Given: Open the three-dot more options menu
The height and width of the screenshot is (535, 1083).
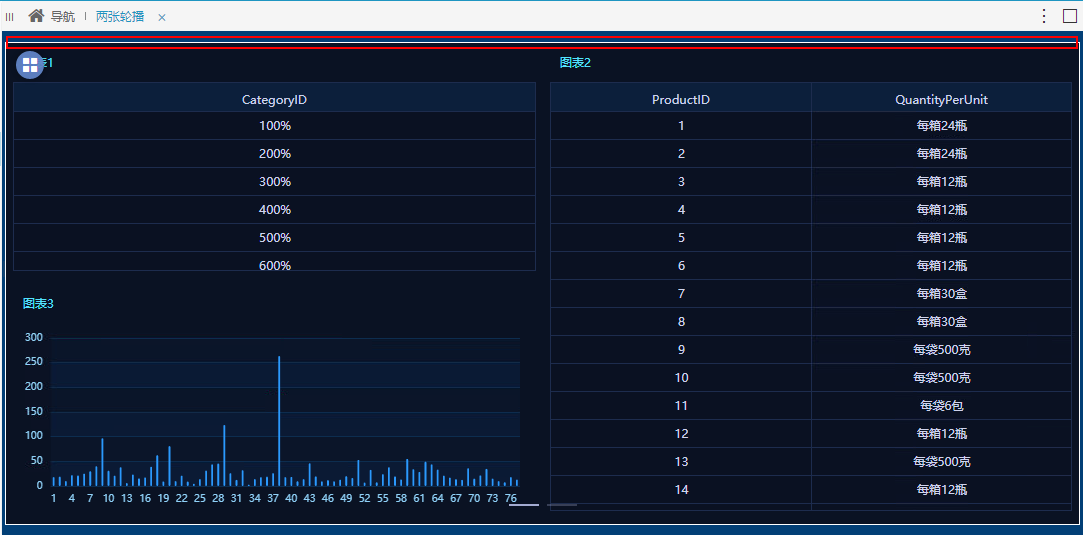Looking at the screenshot, I should click(1044, 16).
